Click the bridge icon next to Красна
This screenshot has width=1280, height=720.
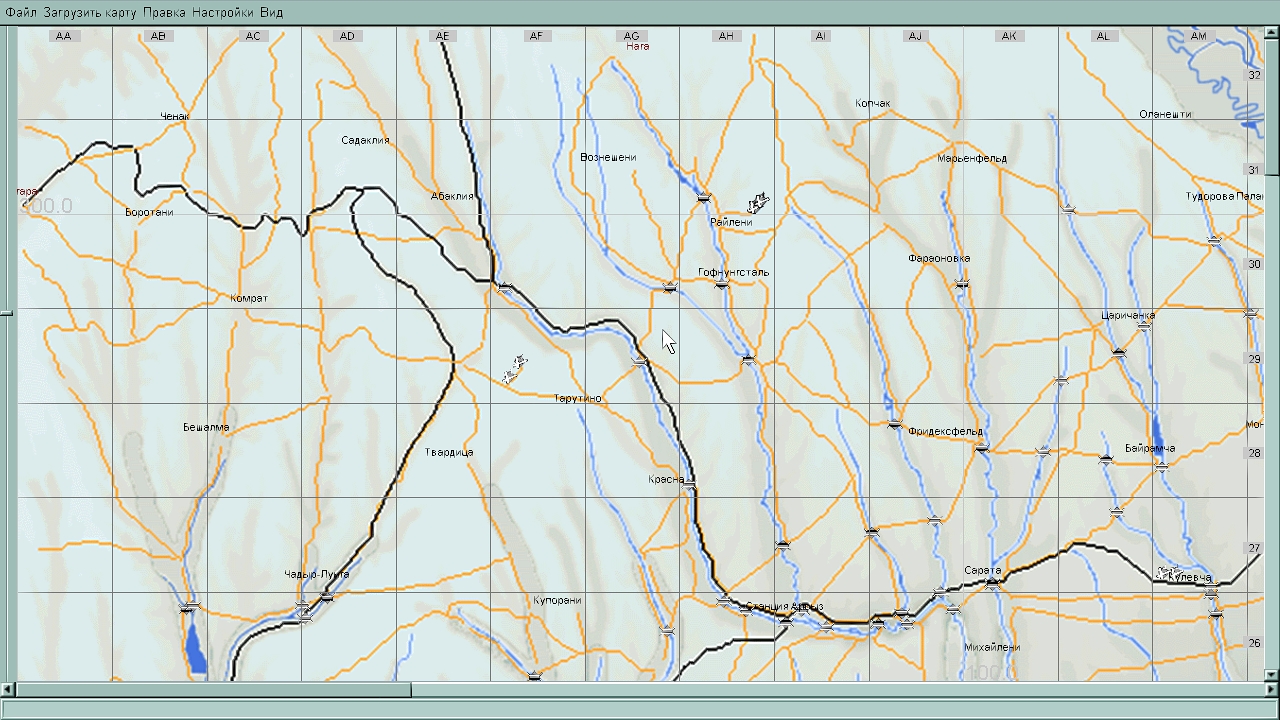[x=690, y=485]
